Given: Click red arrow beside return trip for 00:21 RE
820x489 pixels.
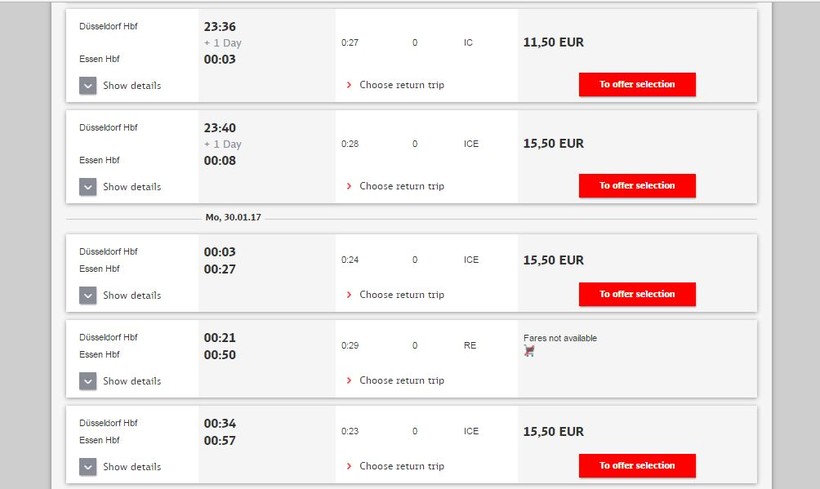Looking at the screenshot, I should (349, 381).
